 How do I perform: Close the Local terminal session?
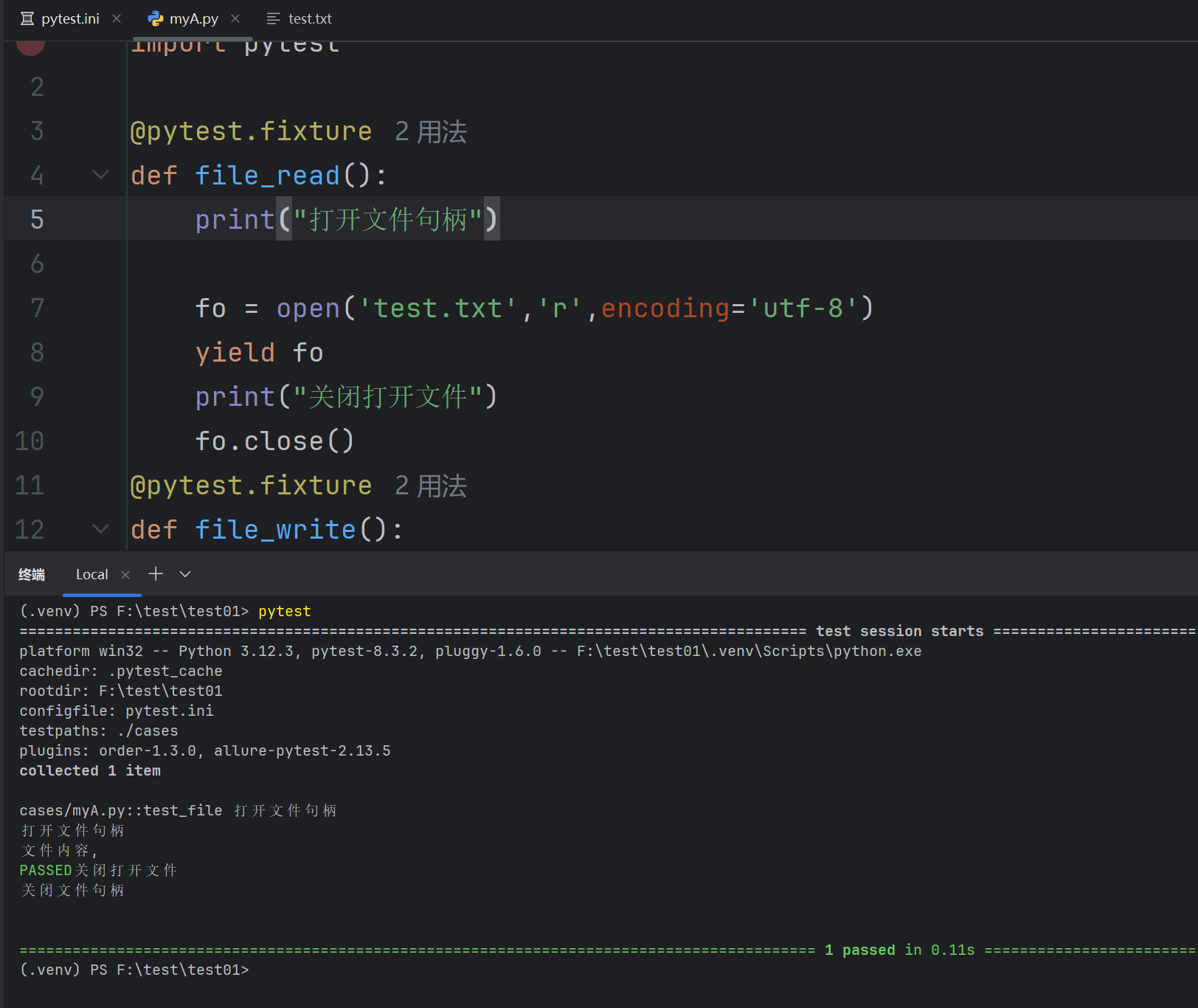coord(125,575)
